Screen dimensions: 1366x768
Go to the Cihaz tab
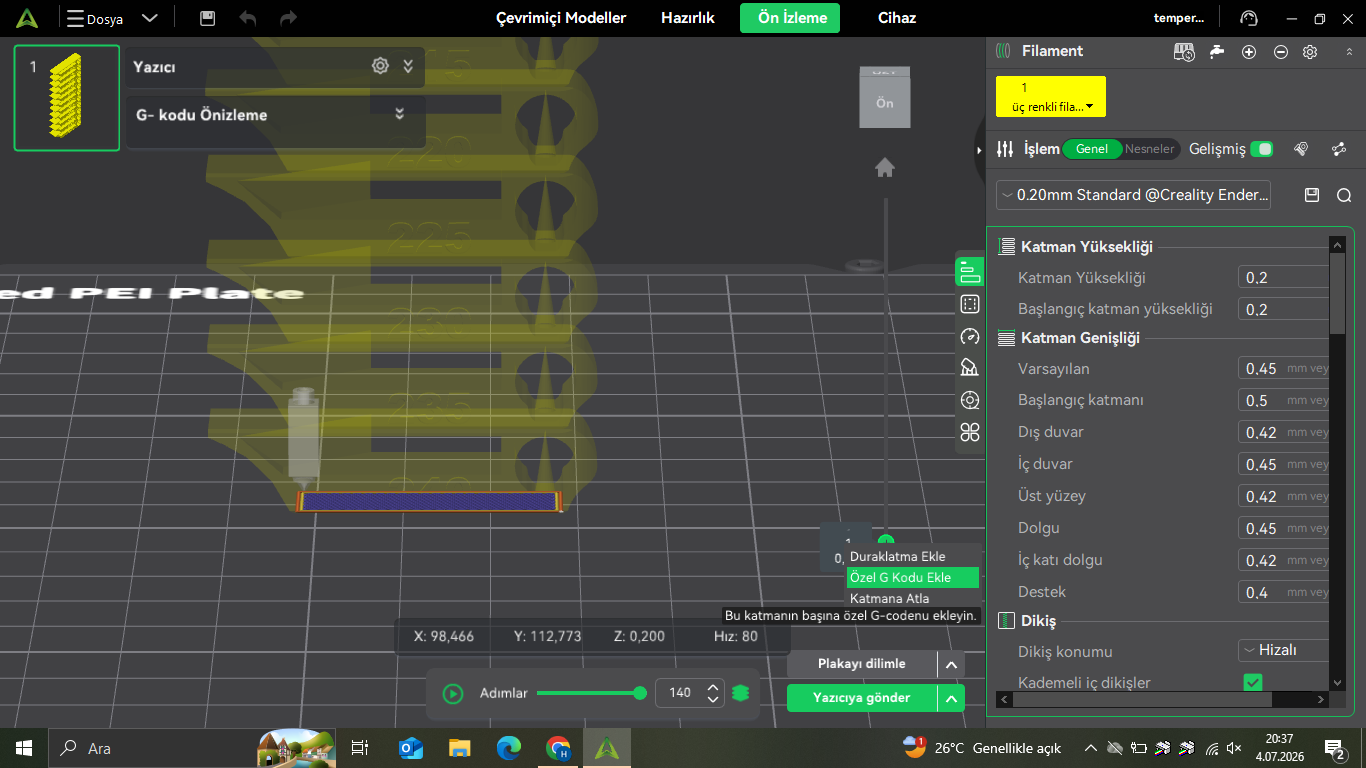(x=897, y=18)
